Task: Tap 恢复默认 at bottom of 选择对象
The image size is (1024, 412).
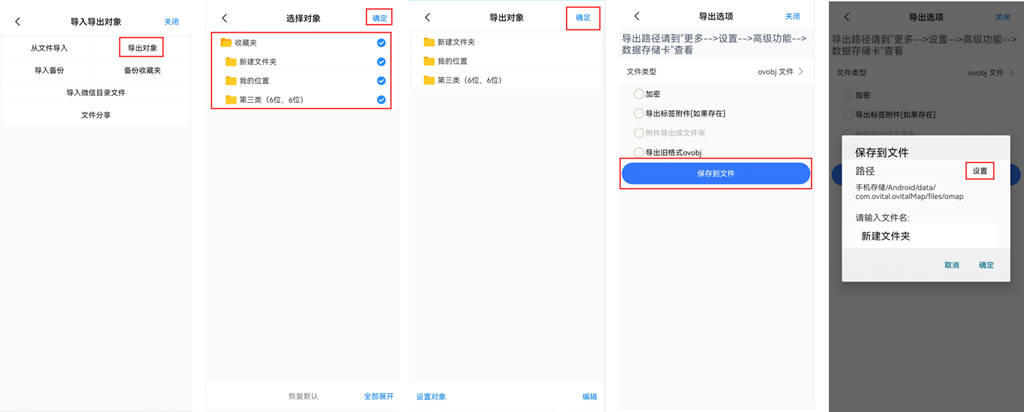Action: 303,396
